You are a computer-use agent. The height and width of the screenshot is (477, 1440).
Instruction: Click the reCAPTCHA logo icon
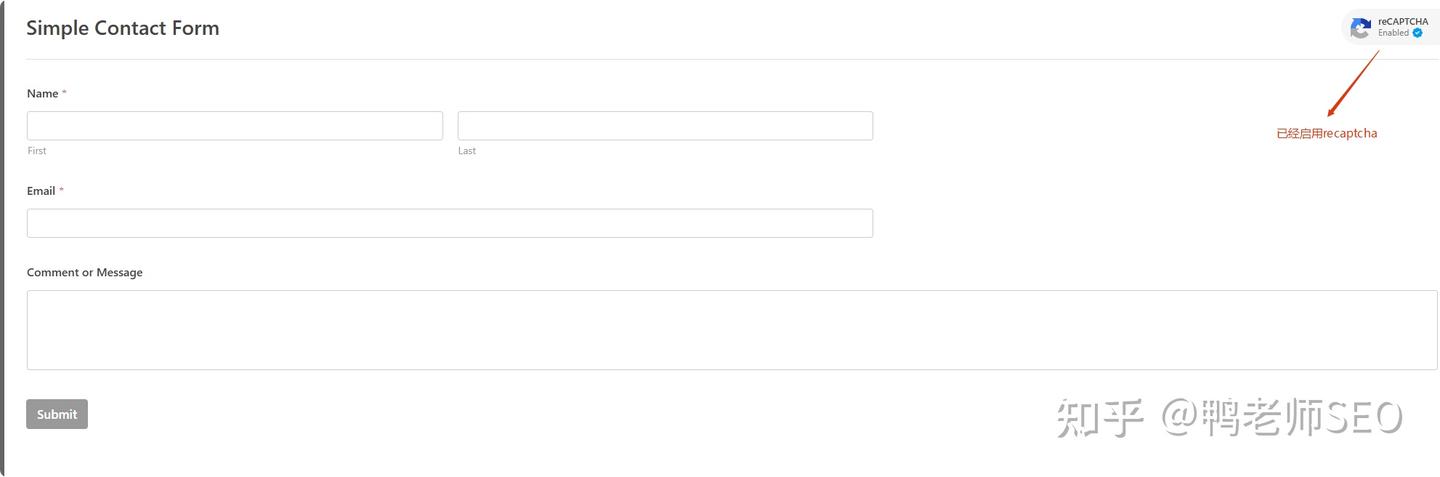click(1360, 28)
